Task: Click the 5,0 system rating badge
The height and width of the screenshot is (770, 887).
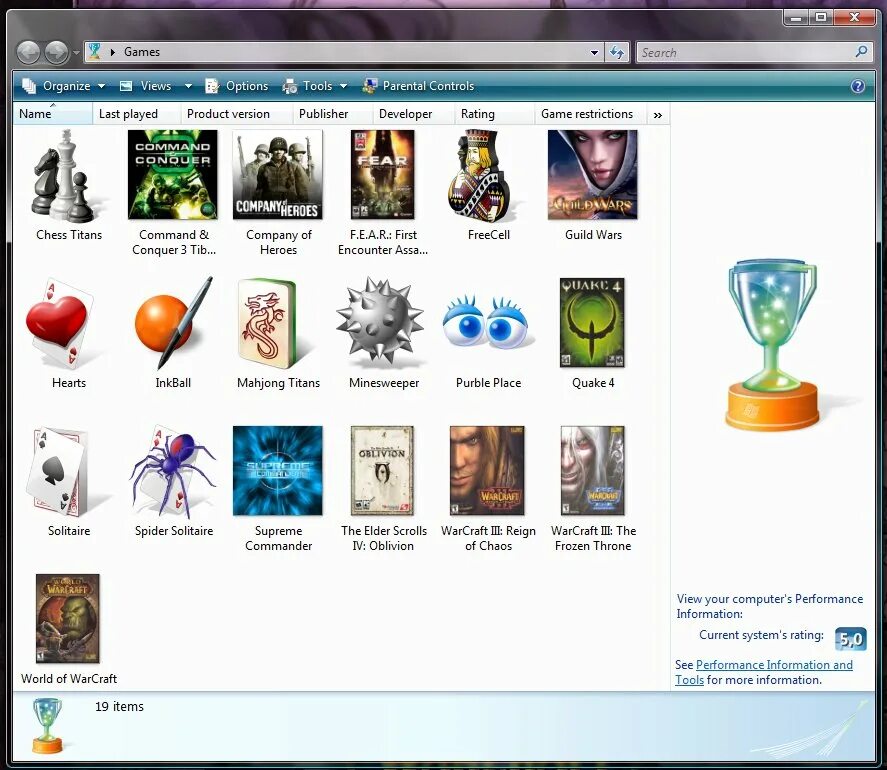Action: coord(851,639)
